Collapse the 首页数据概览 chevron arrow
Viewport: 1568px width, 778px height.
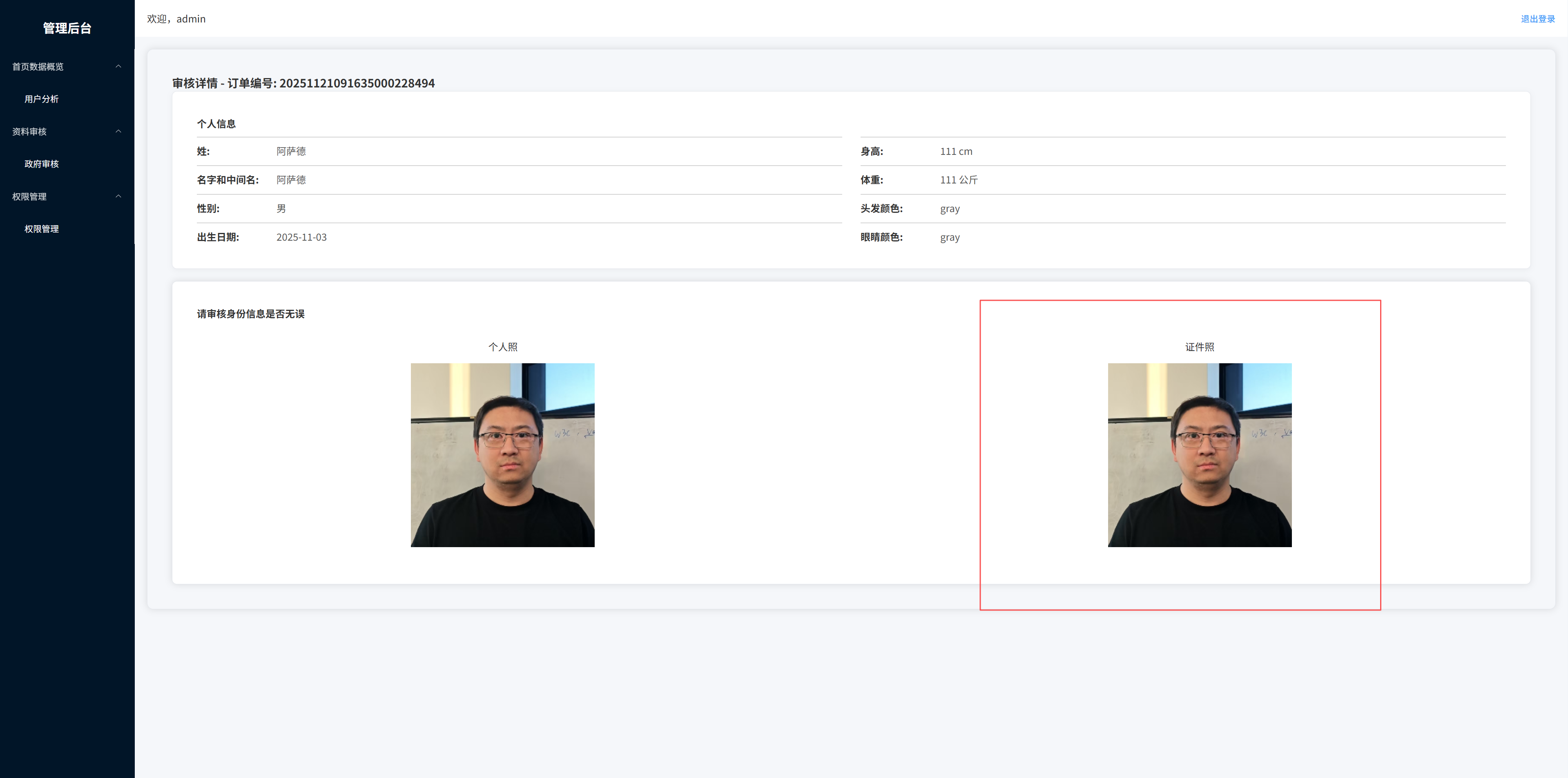coord(118,66)
